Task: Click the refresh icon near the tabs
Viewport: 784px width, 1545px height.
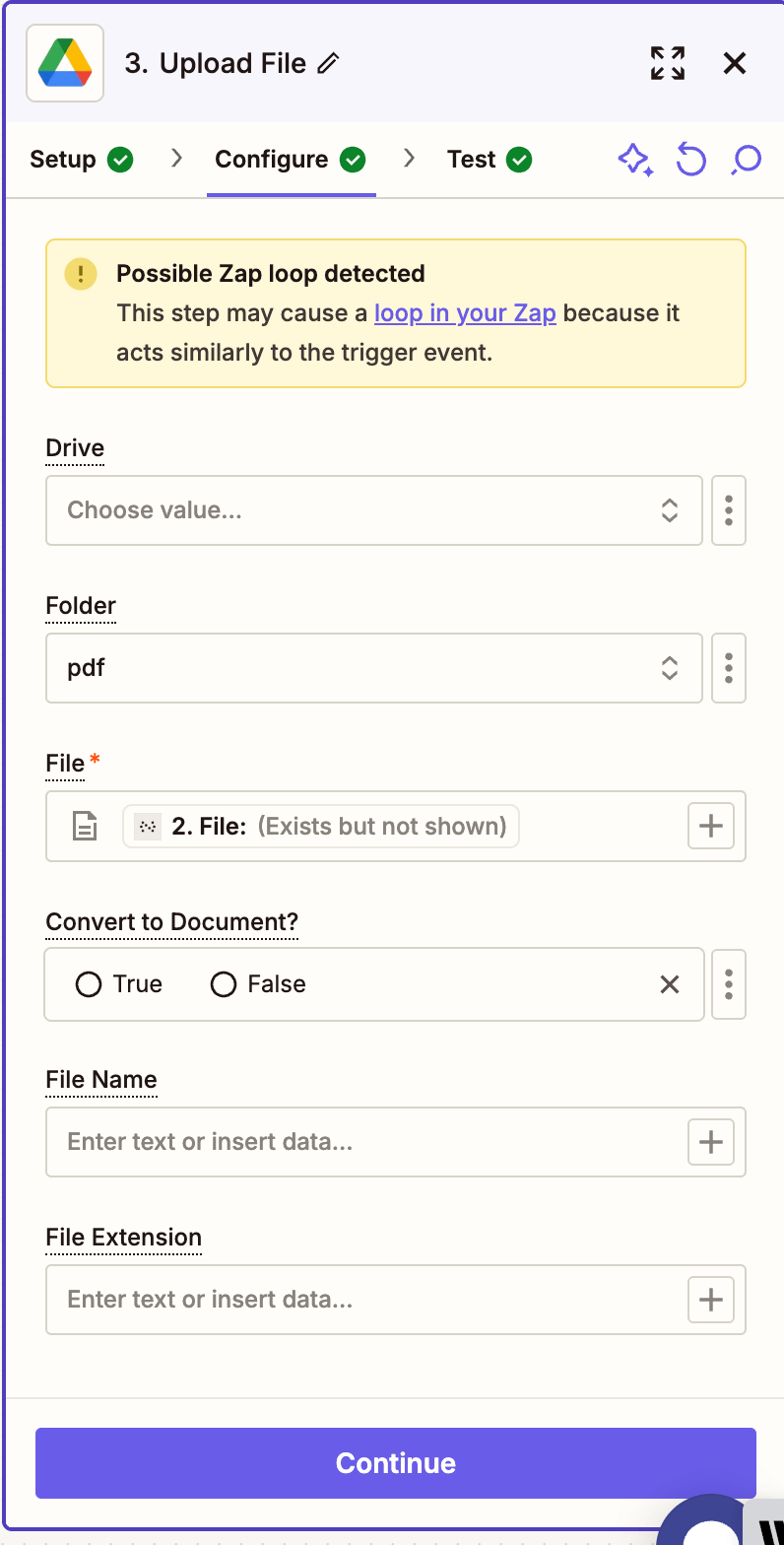Action: point(690,159)
